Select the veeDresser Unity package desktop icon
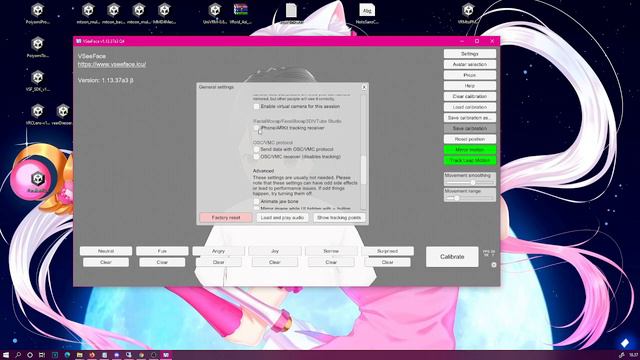 pos(62,114)
